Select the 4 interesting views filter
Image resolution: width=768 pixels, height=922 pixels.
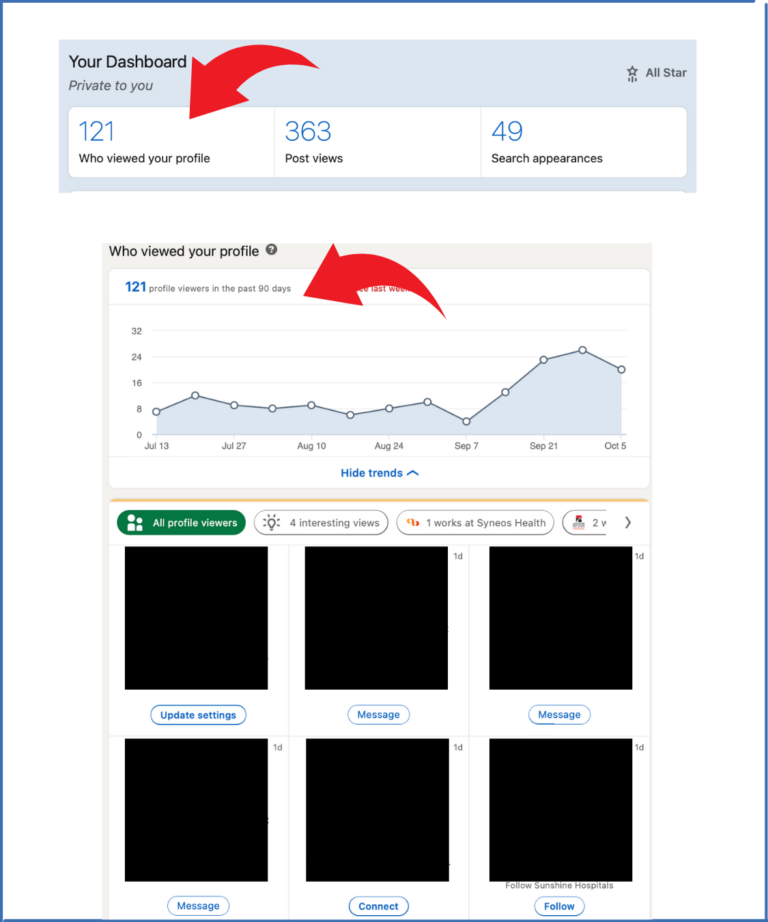pos(321,523)
